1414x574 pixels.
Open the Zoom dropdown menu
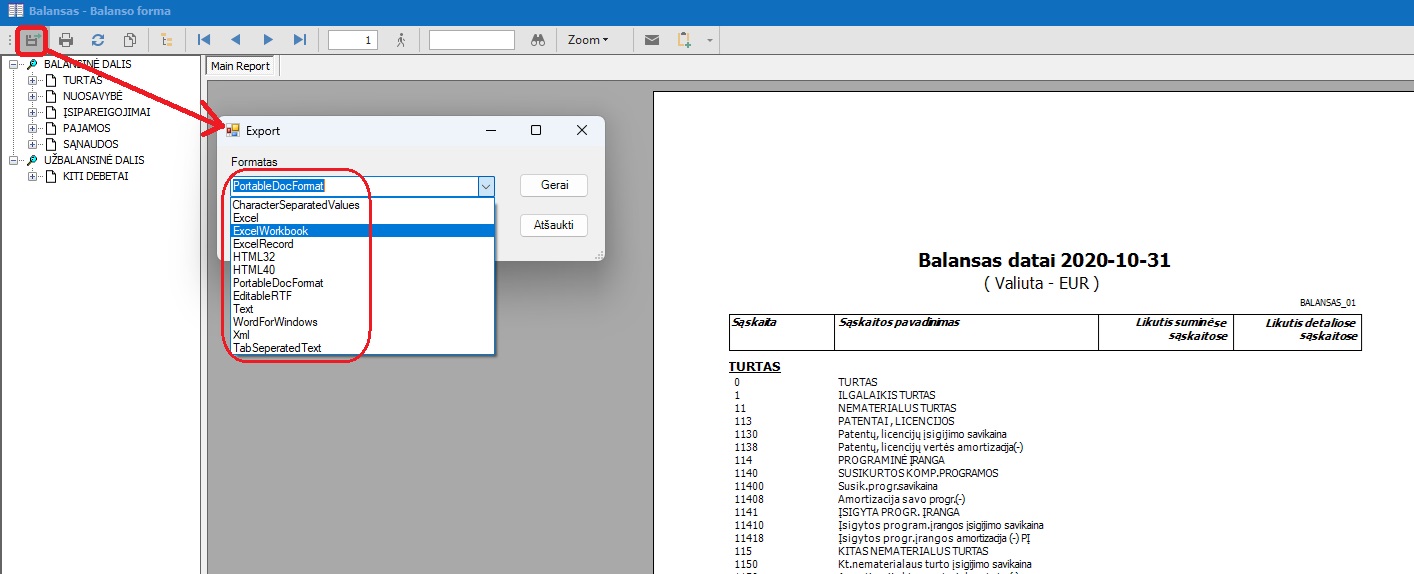[587, 40]
